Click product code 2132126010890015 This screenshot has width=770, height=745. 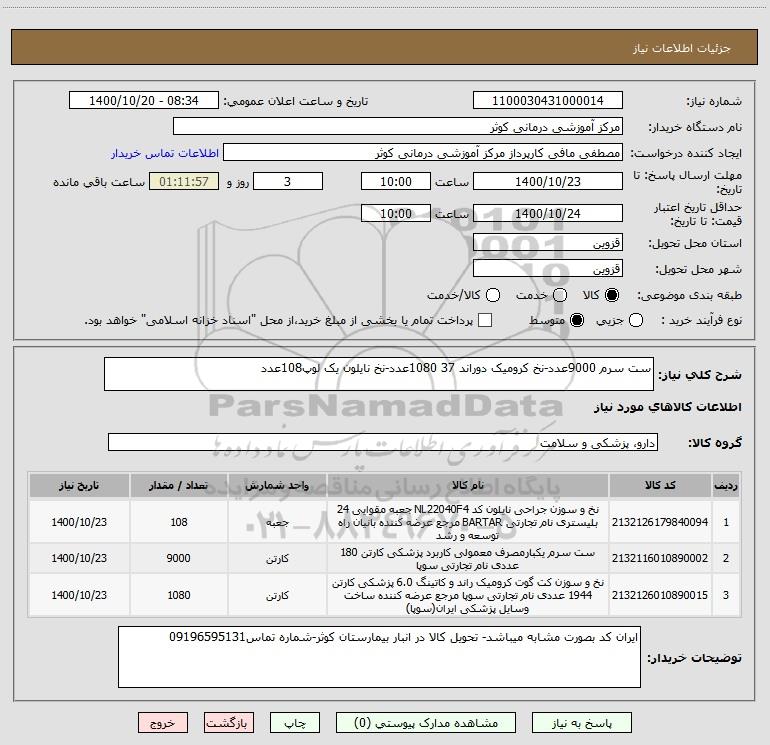point(660,595)
